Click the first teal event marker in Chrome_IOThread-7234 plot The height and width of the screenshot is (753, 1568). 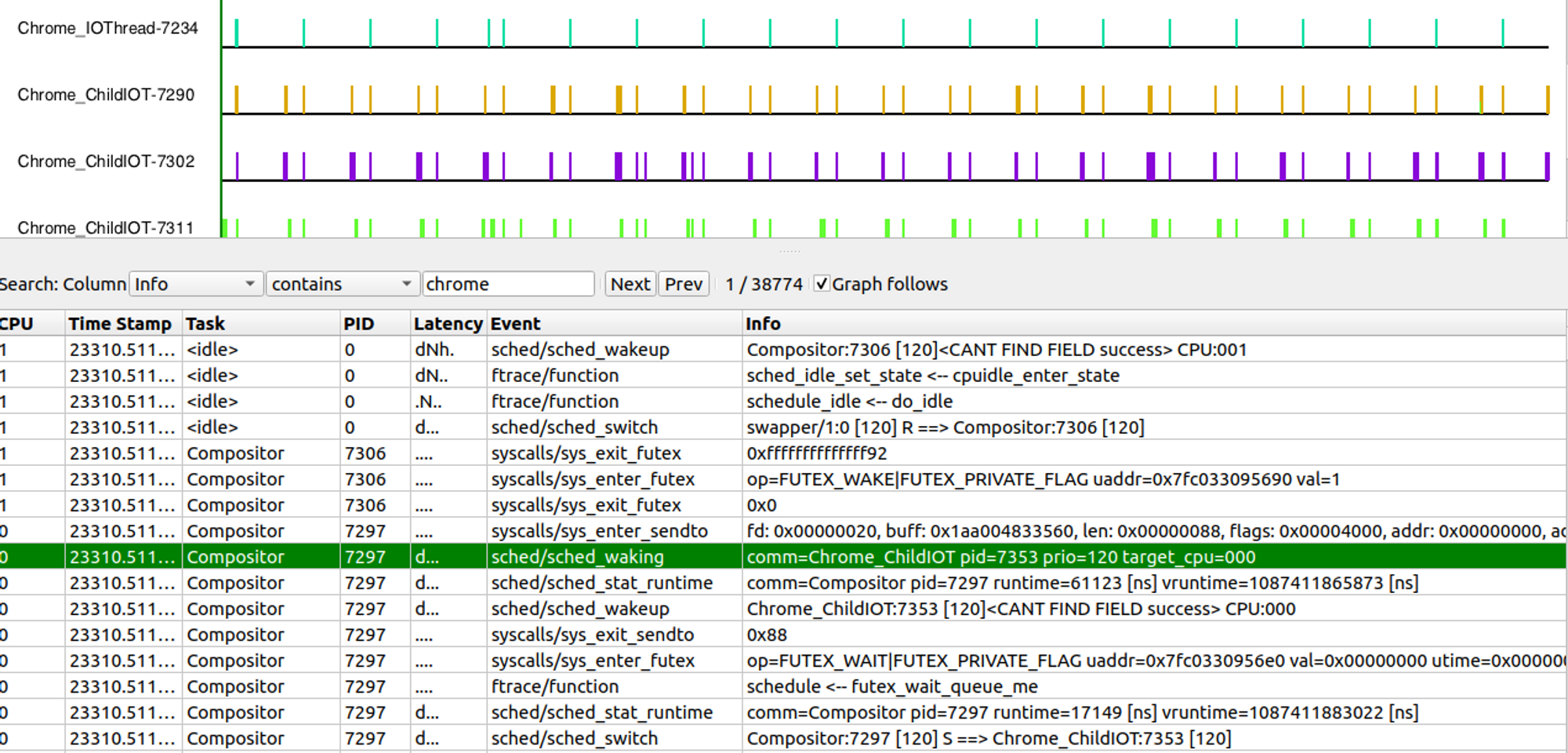237,33
